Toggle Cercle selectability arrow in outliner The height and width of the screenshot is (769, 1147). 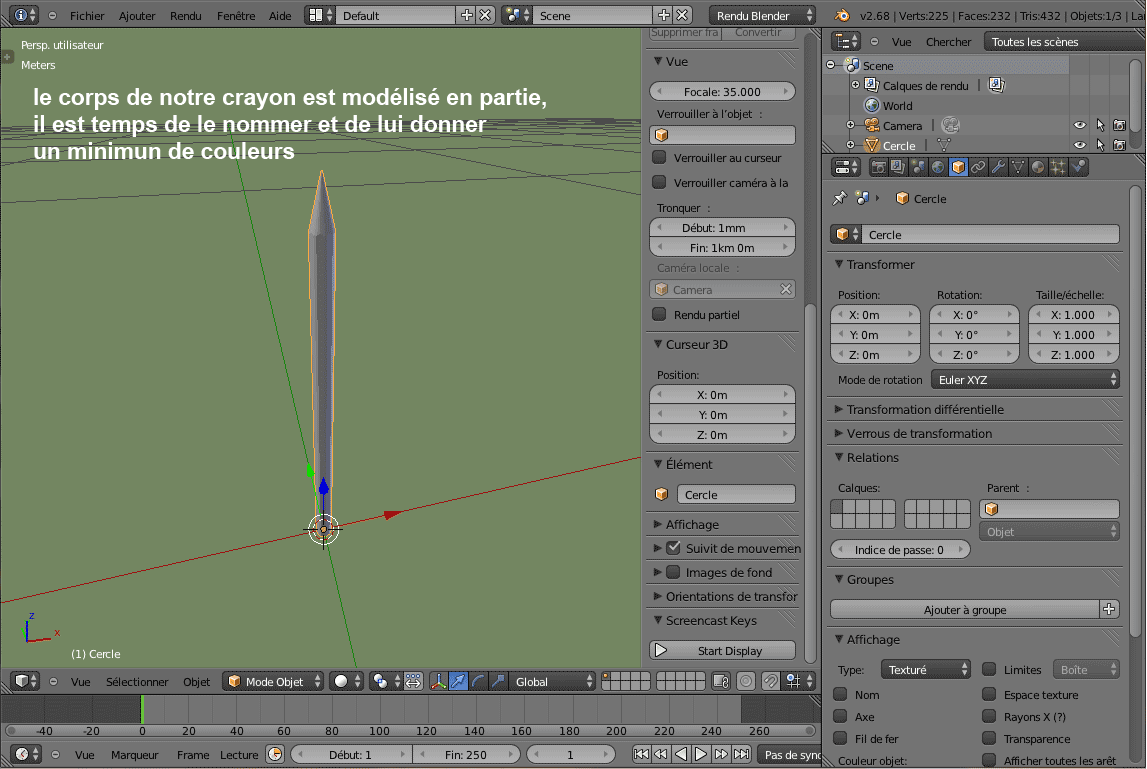coord(1100,146)
